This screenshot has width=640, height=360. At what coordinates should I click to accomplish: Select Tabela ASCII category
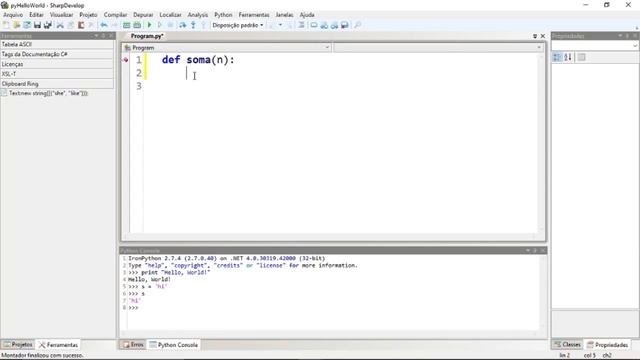click(x=57, y=44)
